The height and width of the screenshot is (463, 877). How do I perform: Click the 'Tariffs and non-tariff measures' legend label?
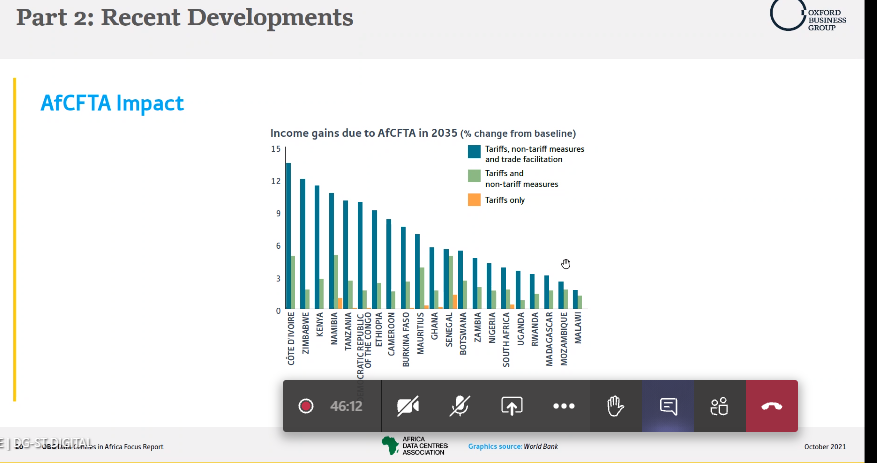coord(521,178)
